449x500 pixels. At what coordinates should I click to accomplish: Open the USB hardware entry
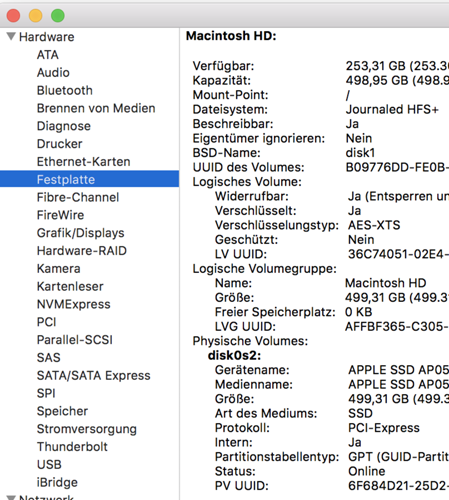click(49, 465)
